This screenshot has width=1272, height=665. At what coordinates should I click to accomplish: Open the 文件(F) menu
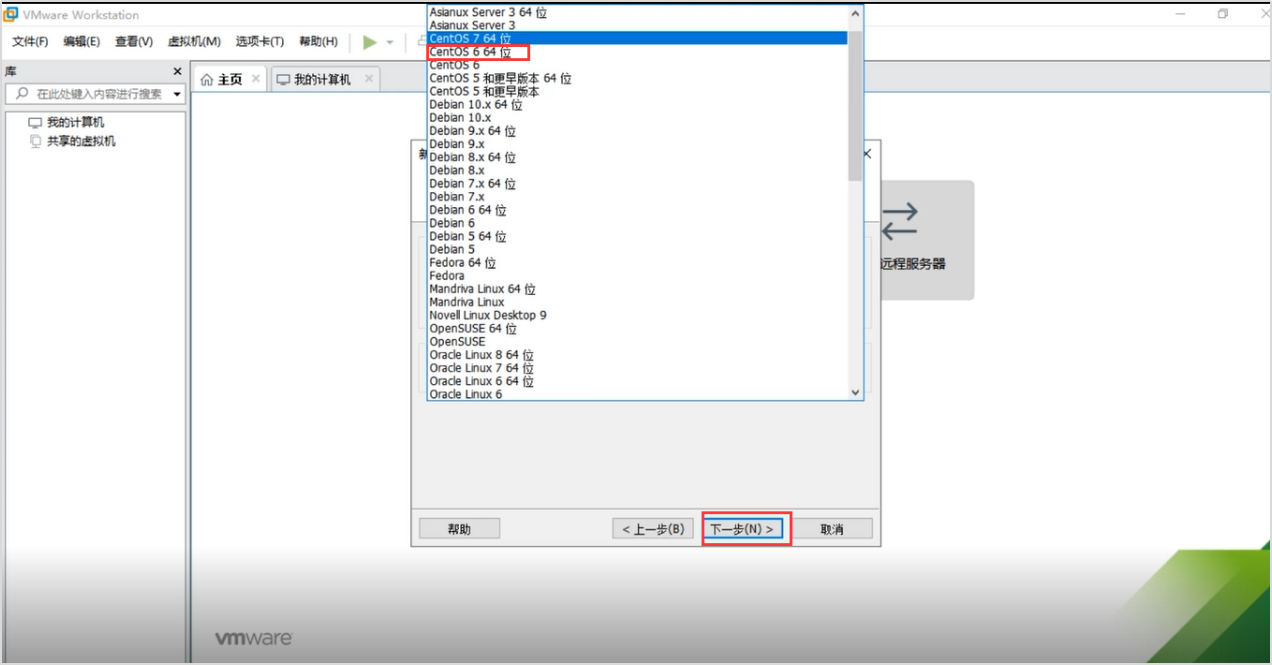[30, 42]
